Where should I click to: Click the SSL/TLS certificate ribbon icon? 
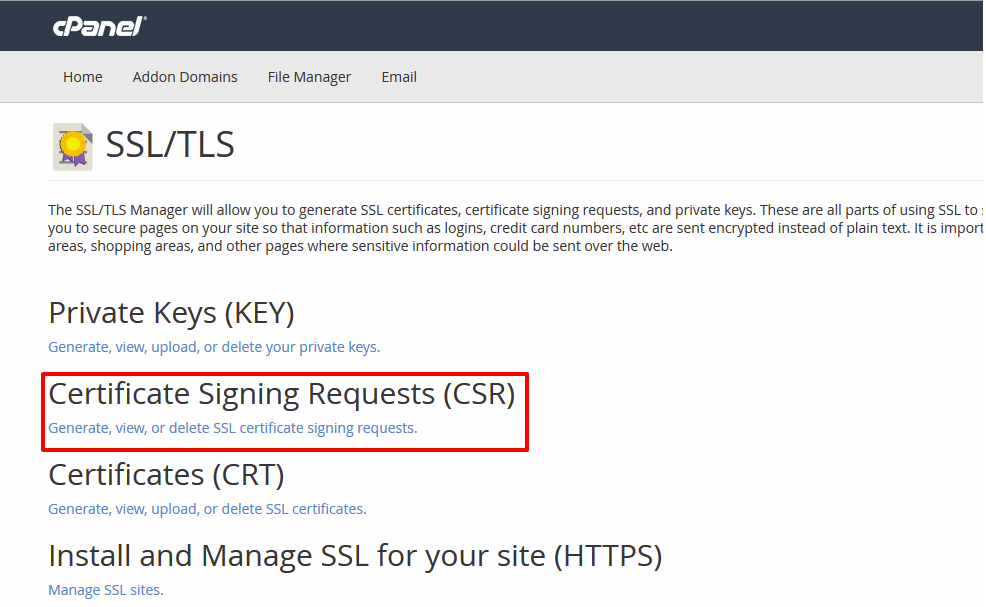point(73,147)
